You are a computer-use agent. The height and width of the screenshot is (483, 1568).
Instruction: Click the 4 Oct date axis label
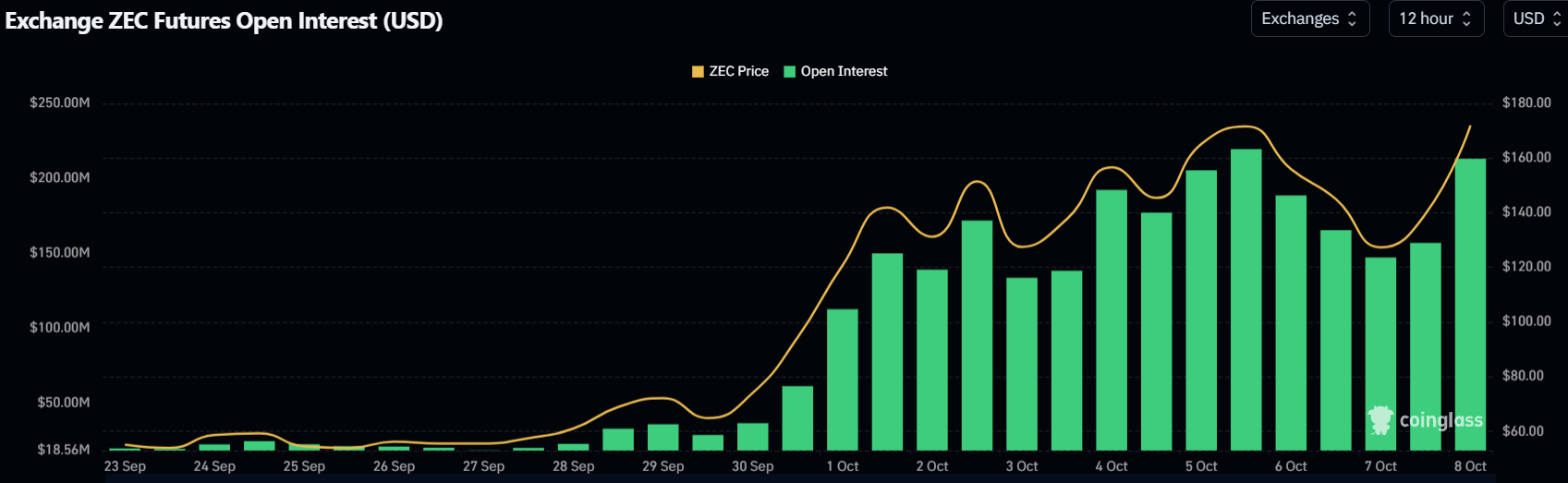pos(1111,466)
